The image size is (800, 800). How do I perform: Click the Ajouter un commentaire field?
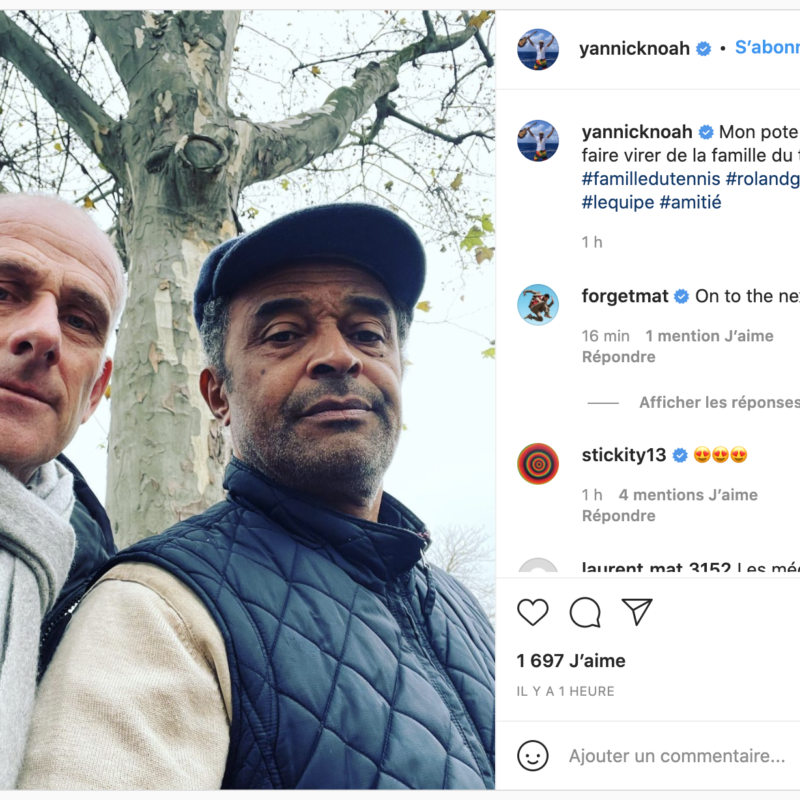[x=677, y=756]
